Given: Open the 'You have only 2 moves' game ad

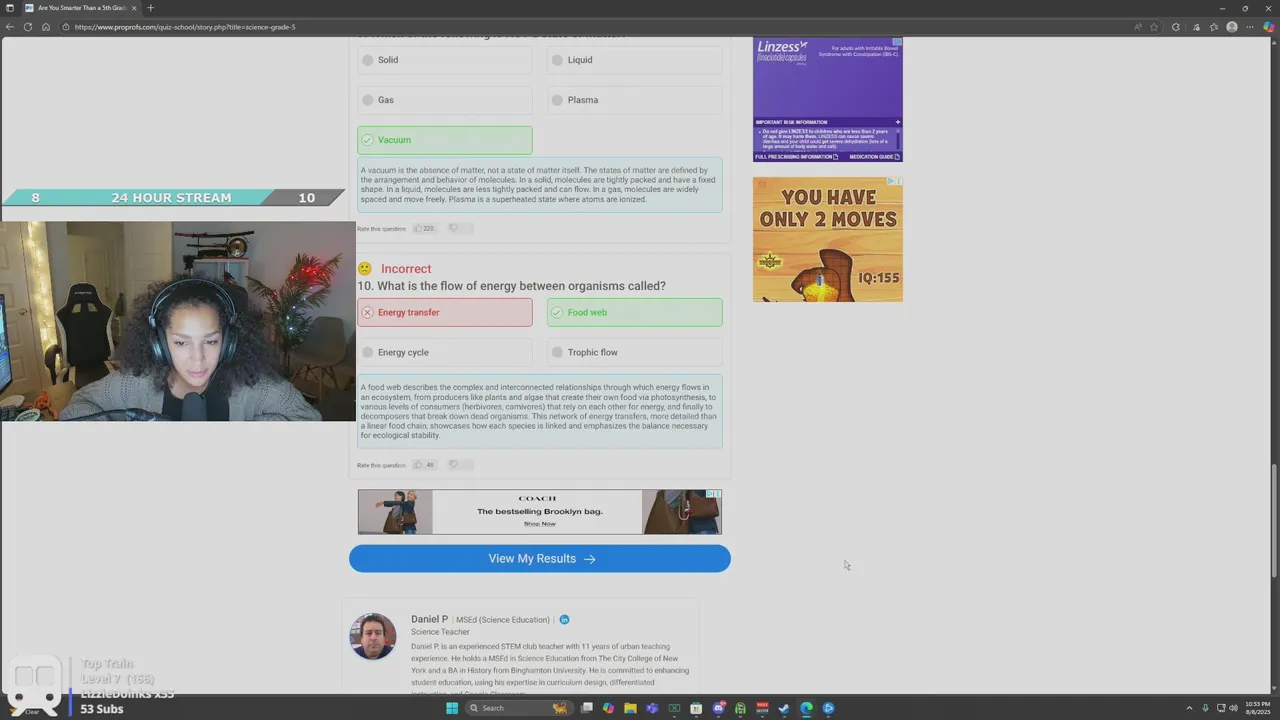Looking at the screenshot, I should pos(828,240).
